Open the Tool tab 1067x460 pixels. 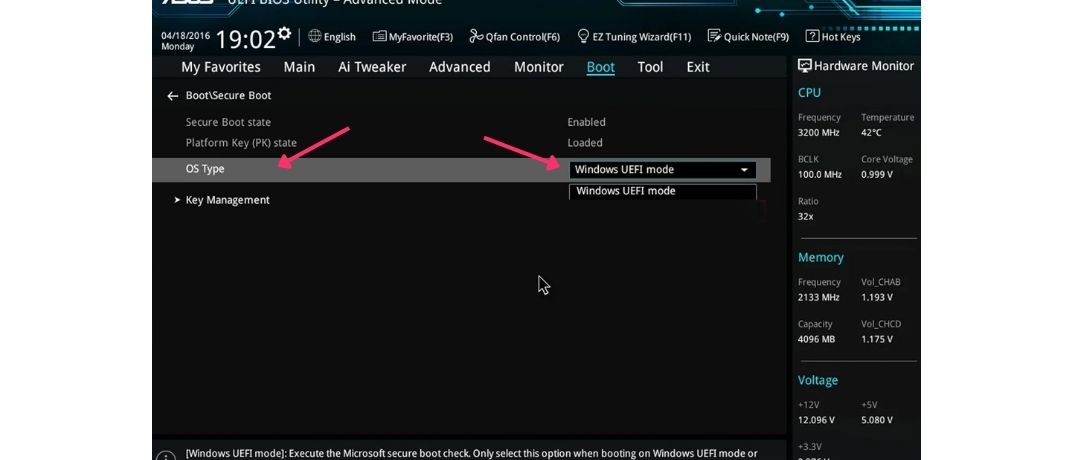[x=651, y=67]
